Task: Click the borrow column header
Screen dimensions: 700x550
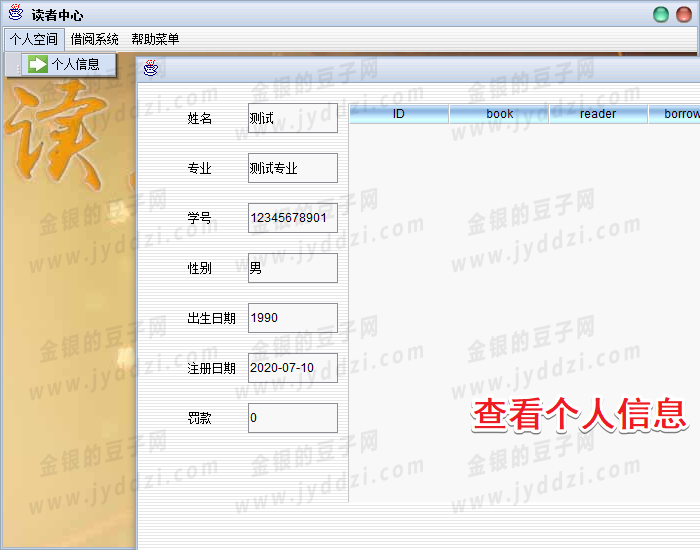Action: [674, 114]
